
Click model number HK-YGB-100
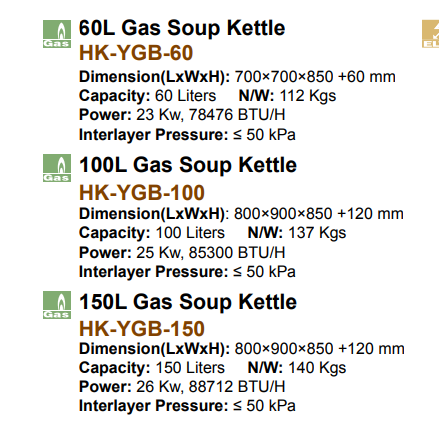(x=142, y=193)
